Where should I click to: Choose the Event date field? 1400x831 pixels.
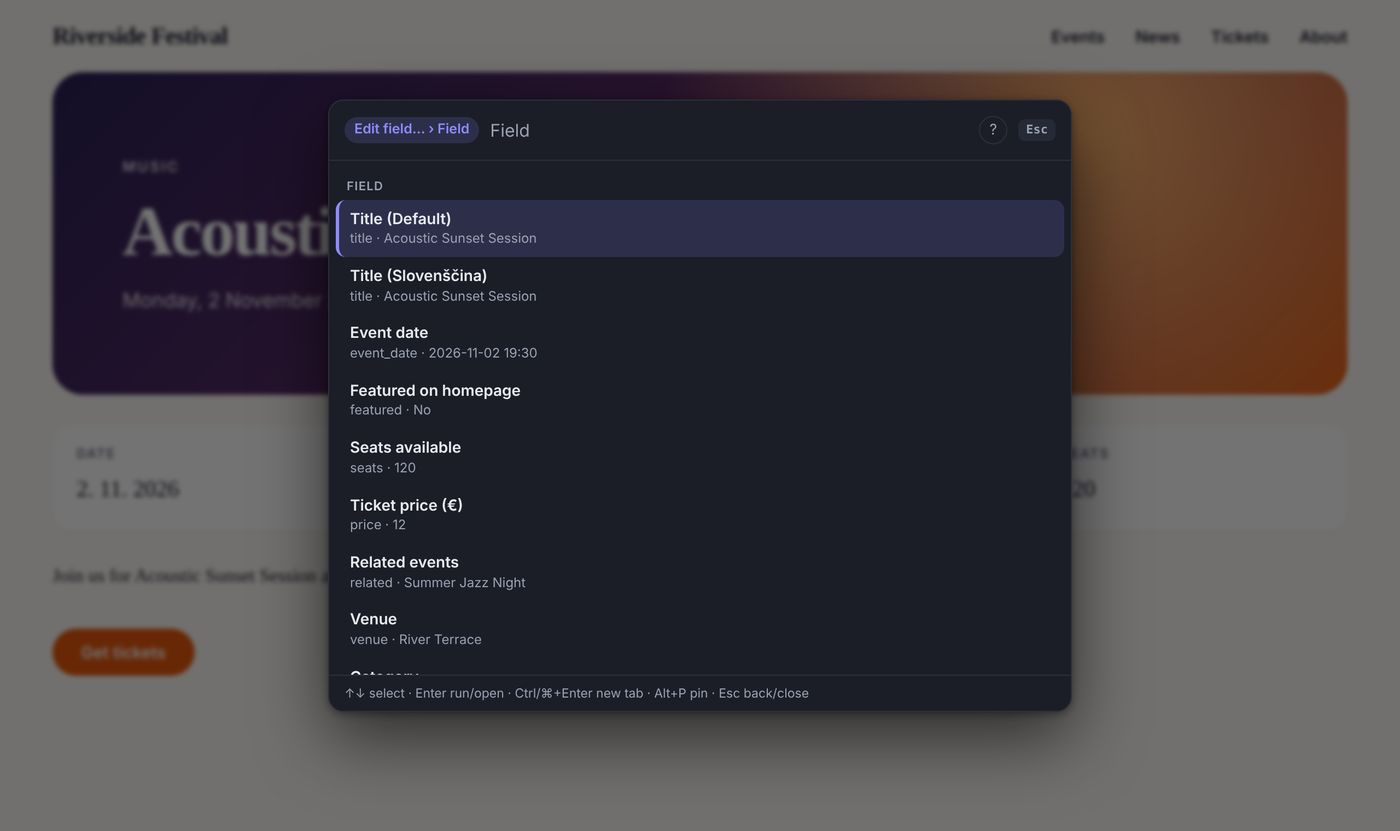700,342
